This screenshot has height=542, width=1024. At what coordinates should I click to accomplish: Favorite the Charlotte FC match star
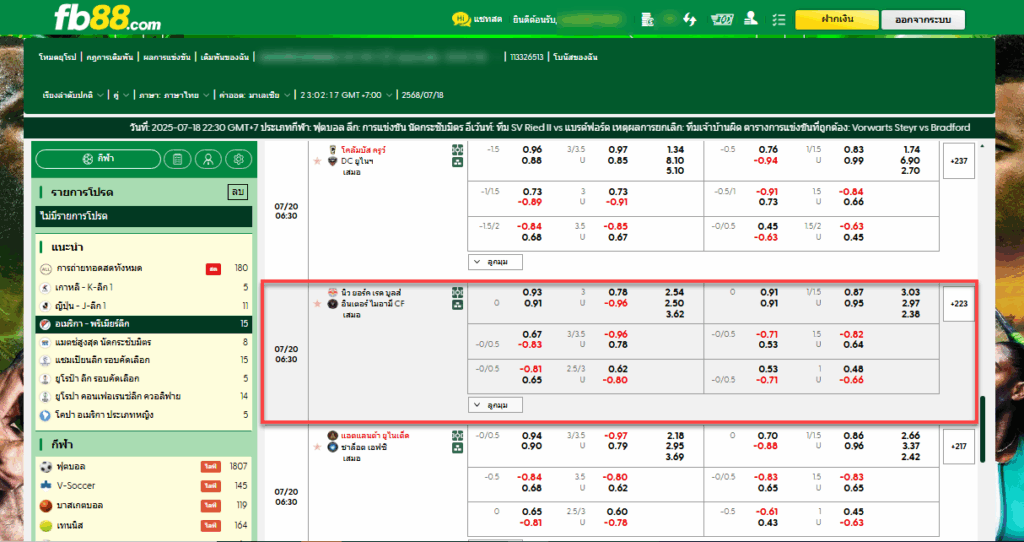pyautogui.click(x=317, y=447)
